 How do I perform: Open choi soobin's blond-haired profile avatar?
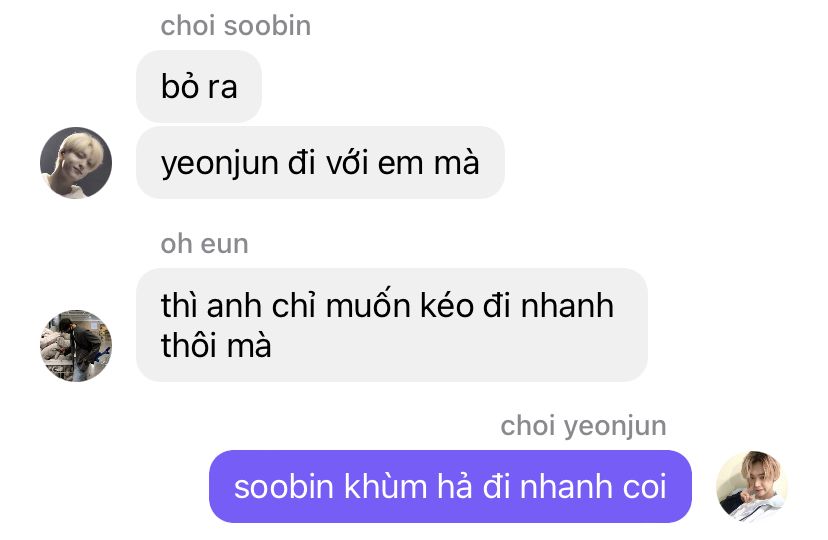point(76,163)
